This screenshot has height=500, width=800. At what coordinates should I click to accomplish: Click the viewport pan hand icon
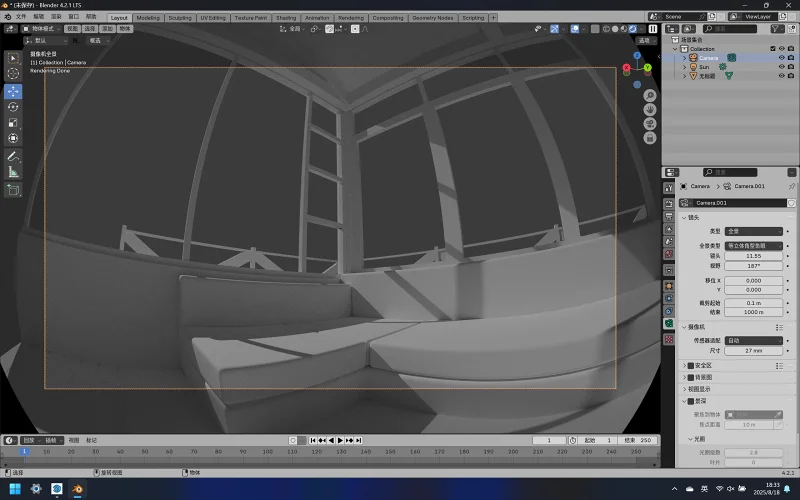click(x=649, y=110)
